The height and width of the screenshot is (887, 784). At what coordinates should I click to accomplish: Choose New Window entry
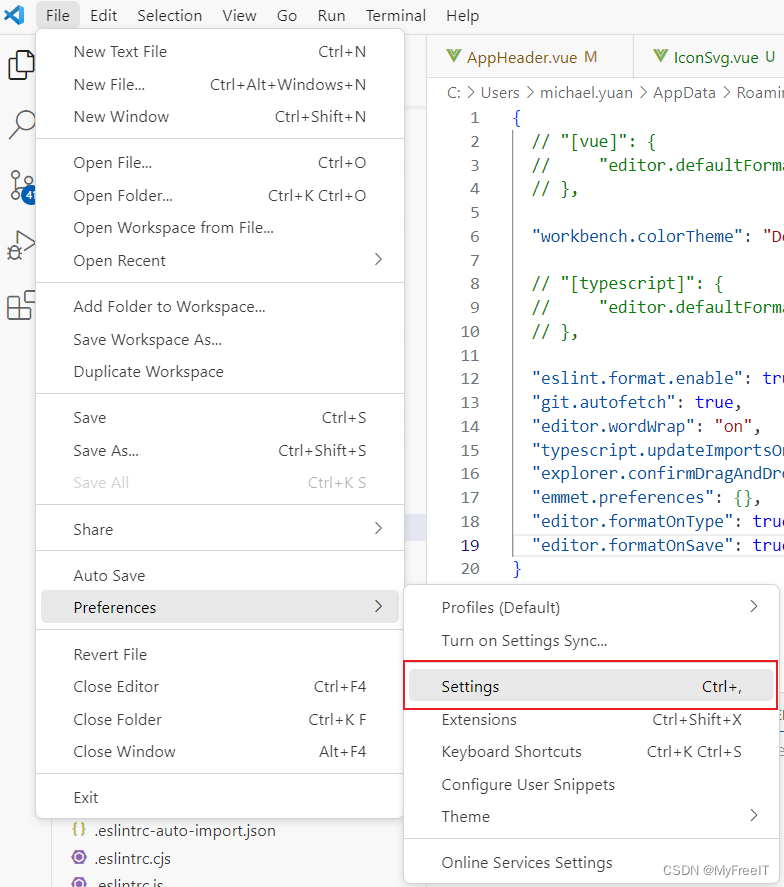tap(220, 117)
